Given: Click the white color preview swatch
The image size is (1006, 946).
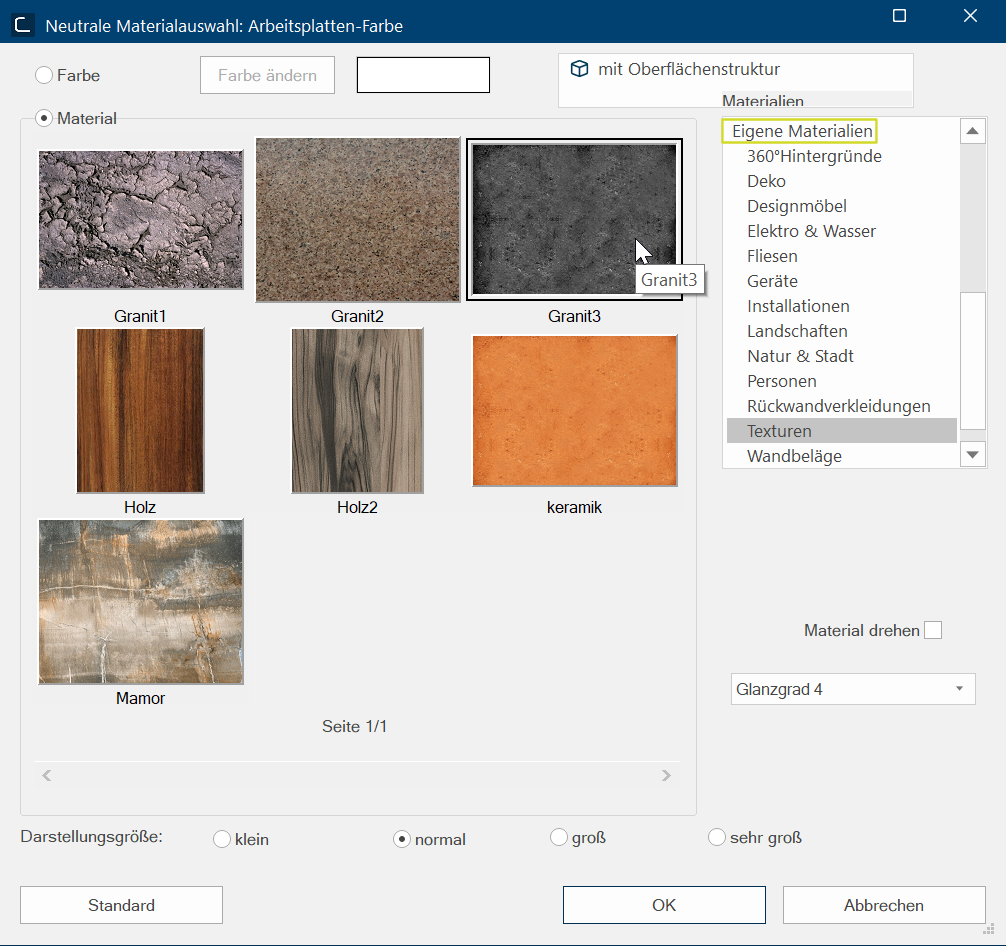Looking at the screenshot, I should (x=423, y=75).
